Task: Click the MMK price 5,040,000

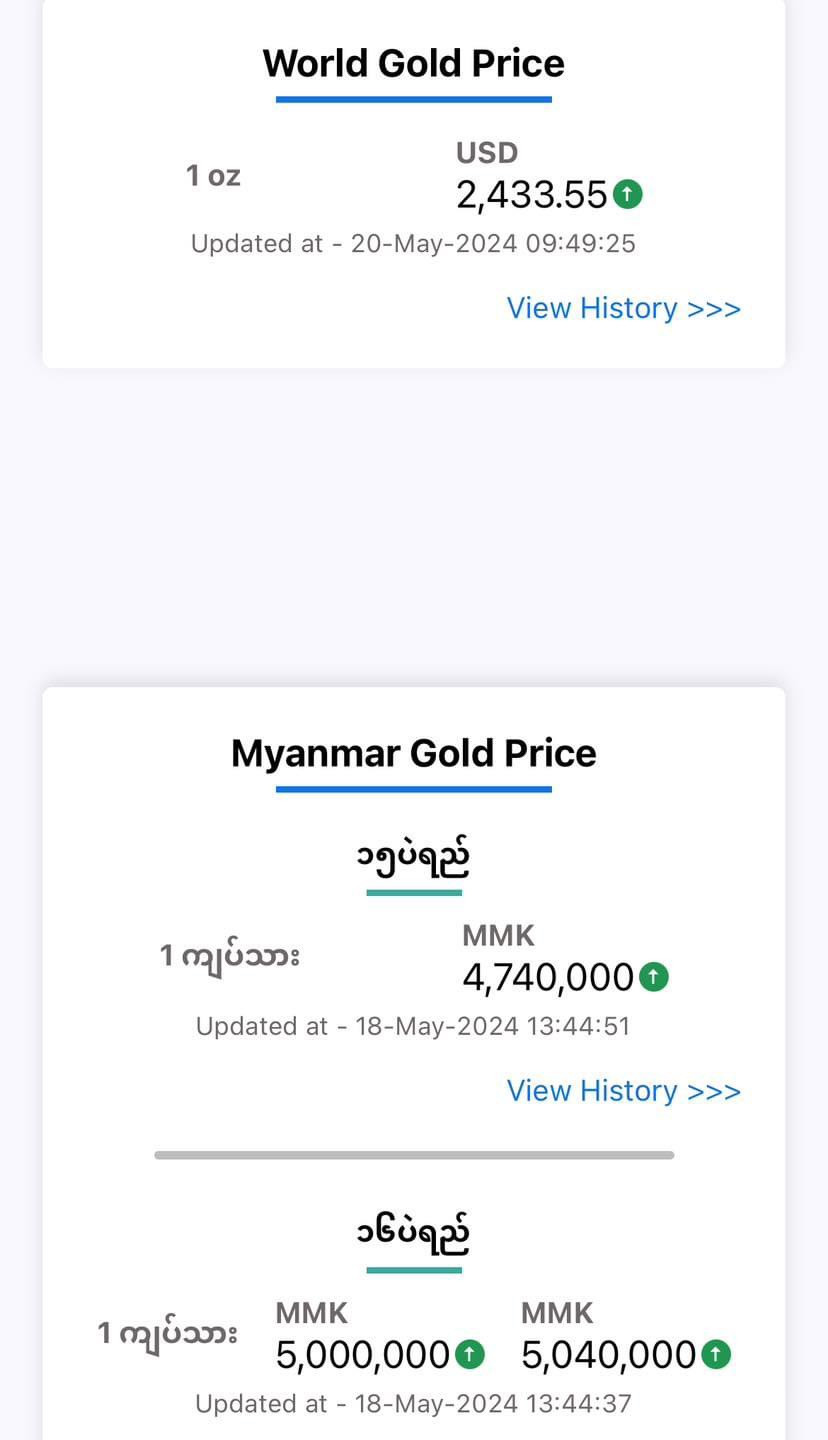Action: pyautogui.click(x=608, y=1355)
